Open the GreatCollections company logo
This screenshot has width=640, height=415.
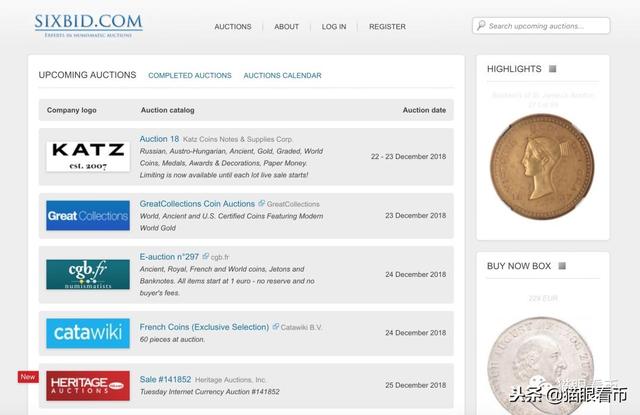click(x=88, y=215)
